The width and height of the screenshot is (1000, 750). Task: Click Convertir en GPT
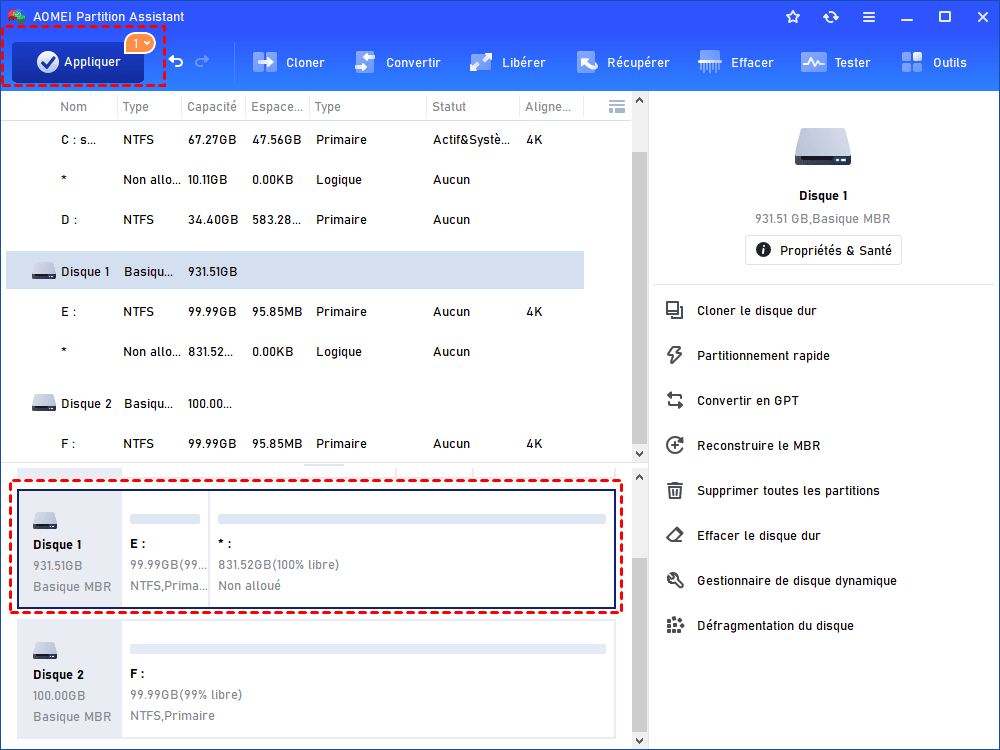click(747, 401)
